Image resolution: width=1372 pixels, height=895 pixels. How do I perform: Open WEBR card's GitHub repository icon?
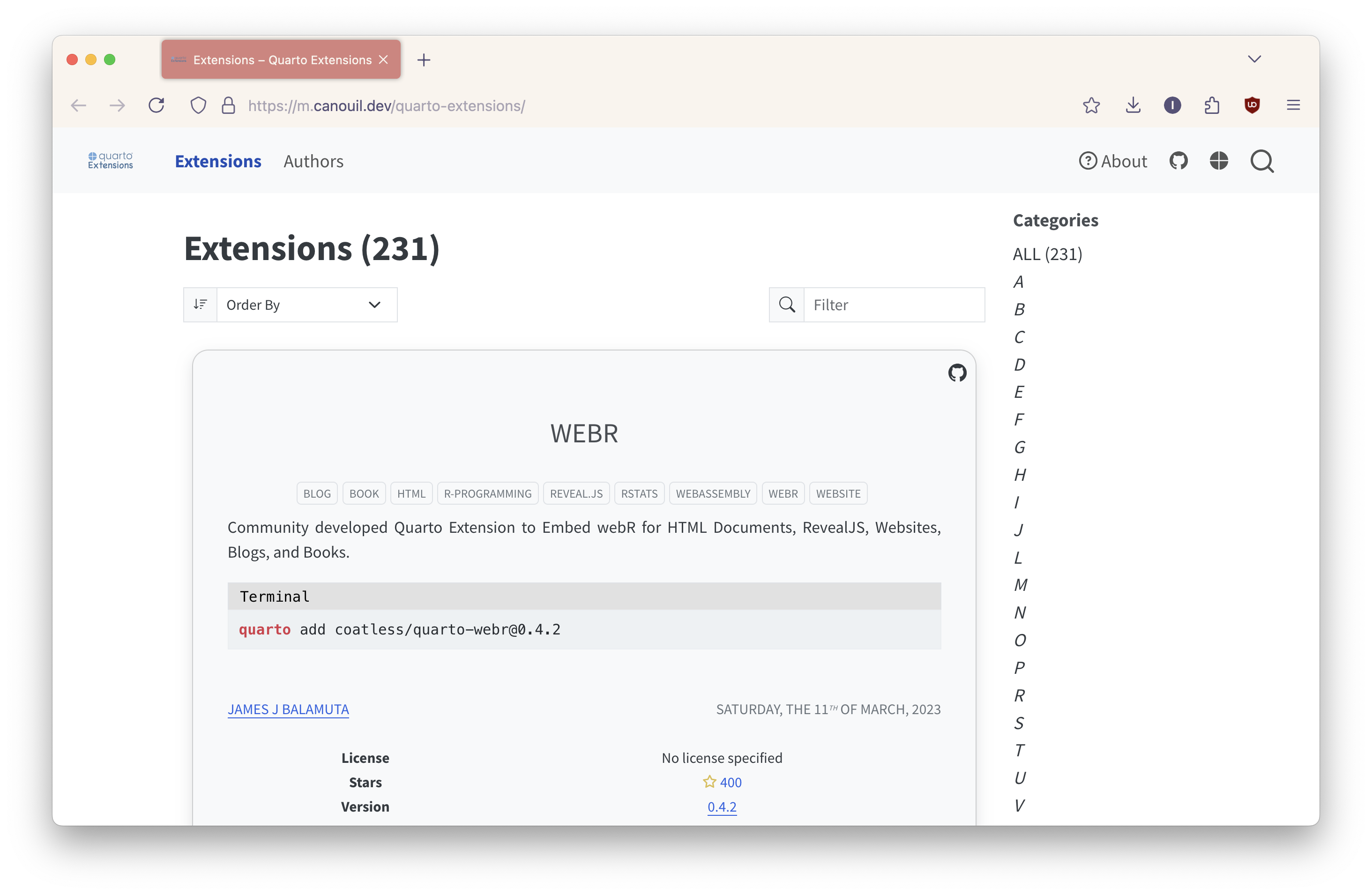(957, 373)
